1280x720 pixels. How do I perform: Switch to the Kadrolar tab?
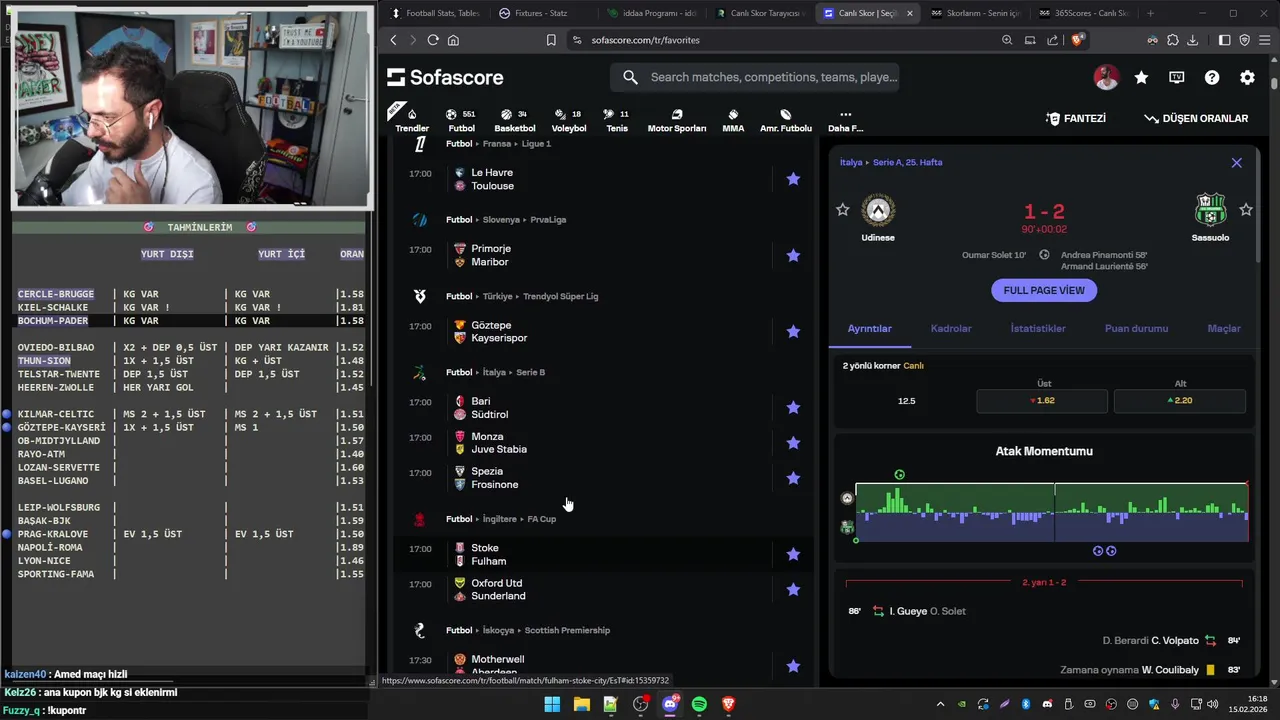[x=951, y=328]
